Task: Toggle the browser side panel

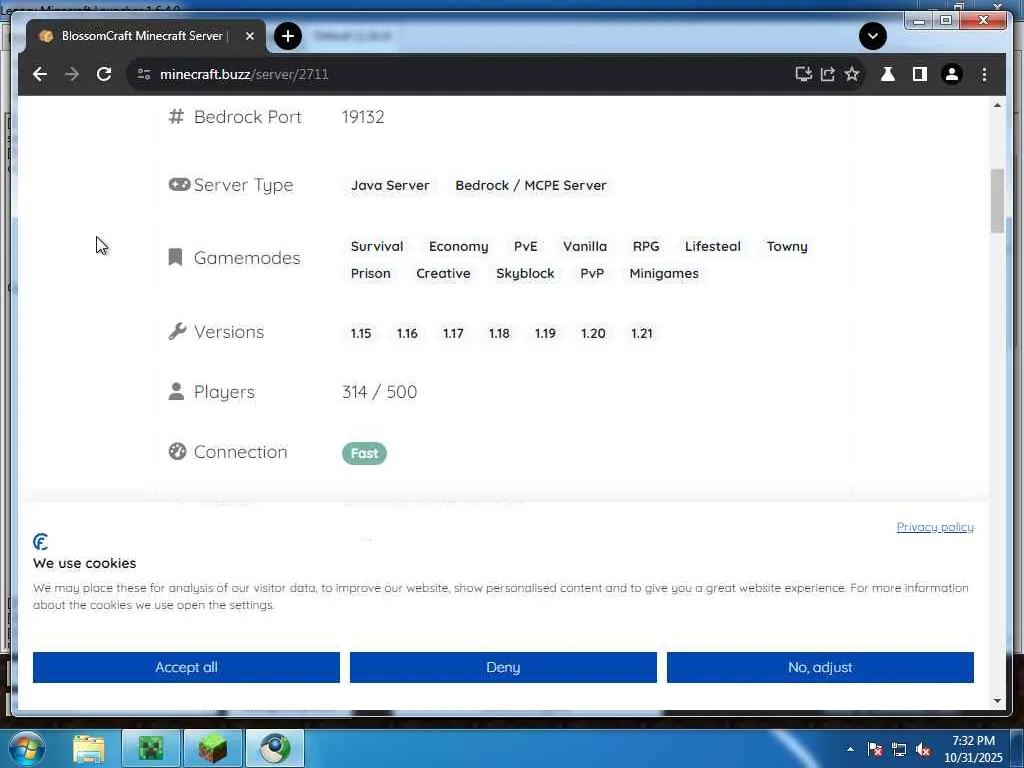Action: click(x=920, y=74)
